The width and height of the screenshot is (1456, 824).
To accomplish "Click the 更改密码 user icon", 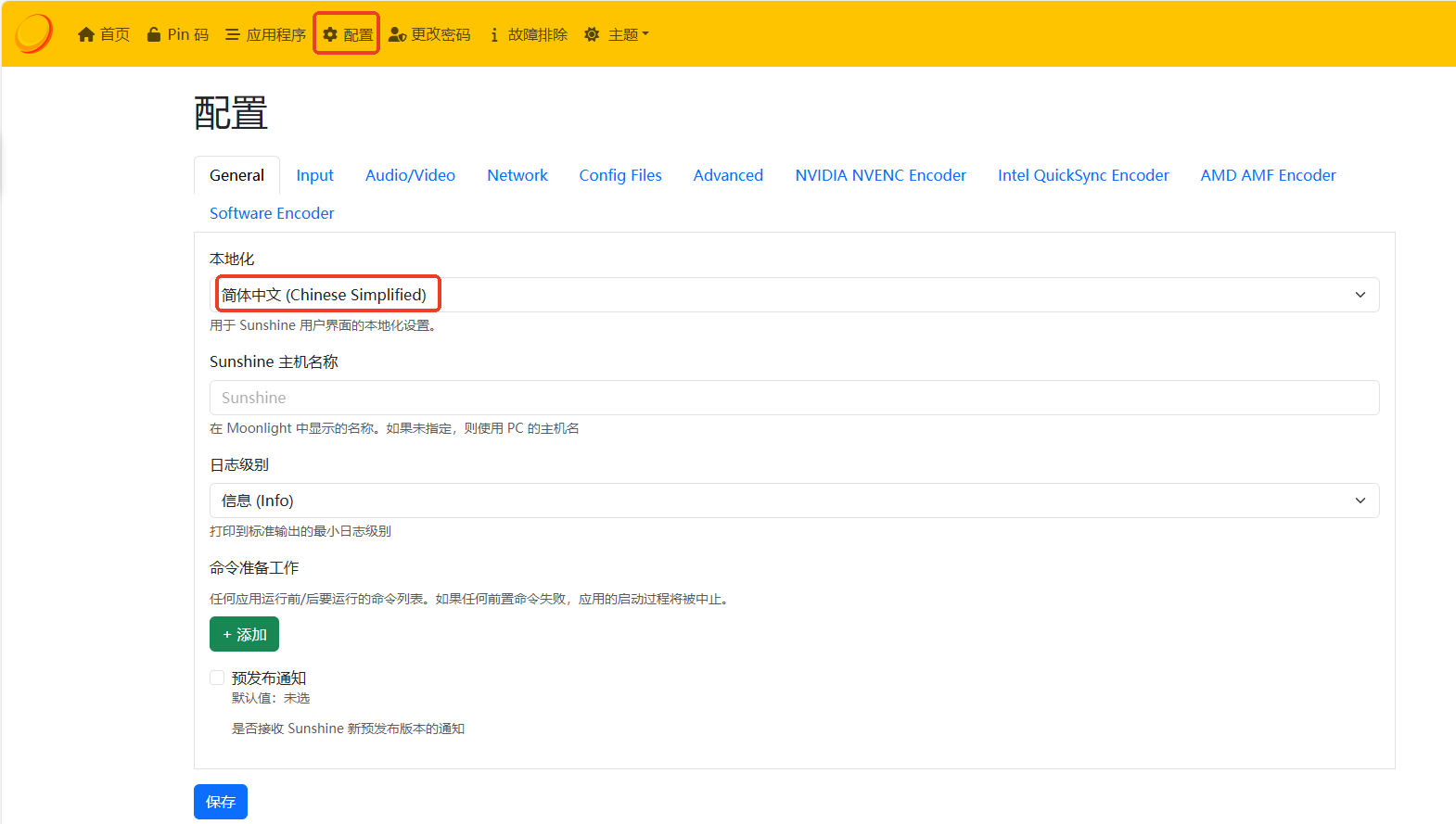I will [397, 34].
